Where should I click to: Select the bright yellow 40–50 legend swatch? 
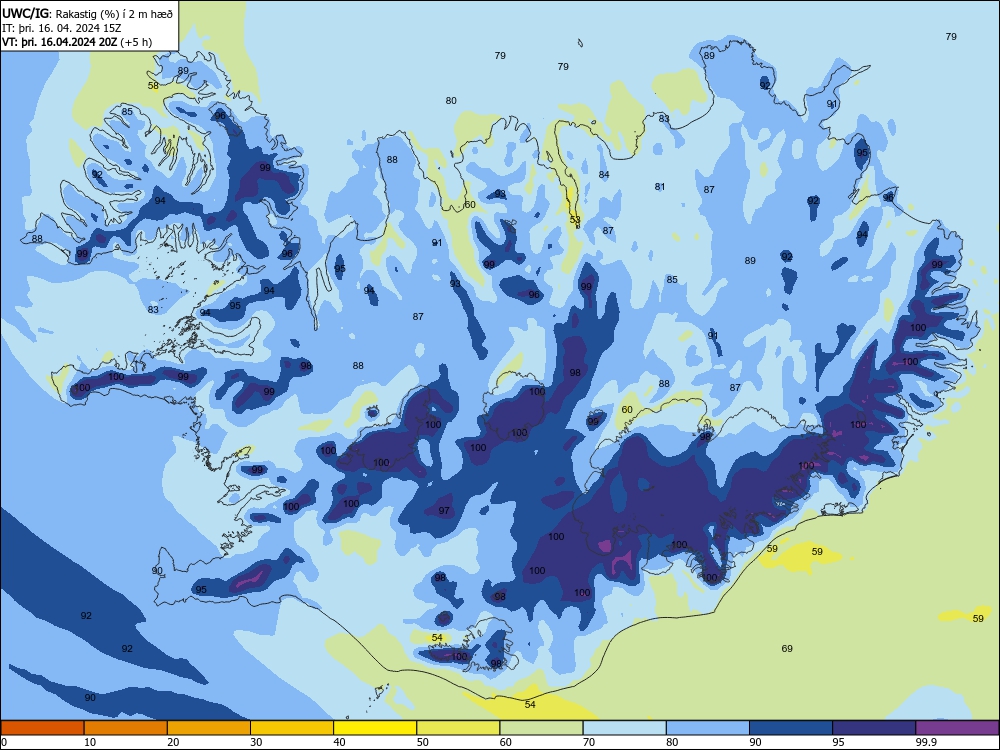point(375,728)
